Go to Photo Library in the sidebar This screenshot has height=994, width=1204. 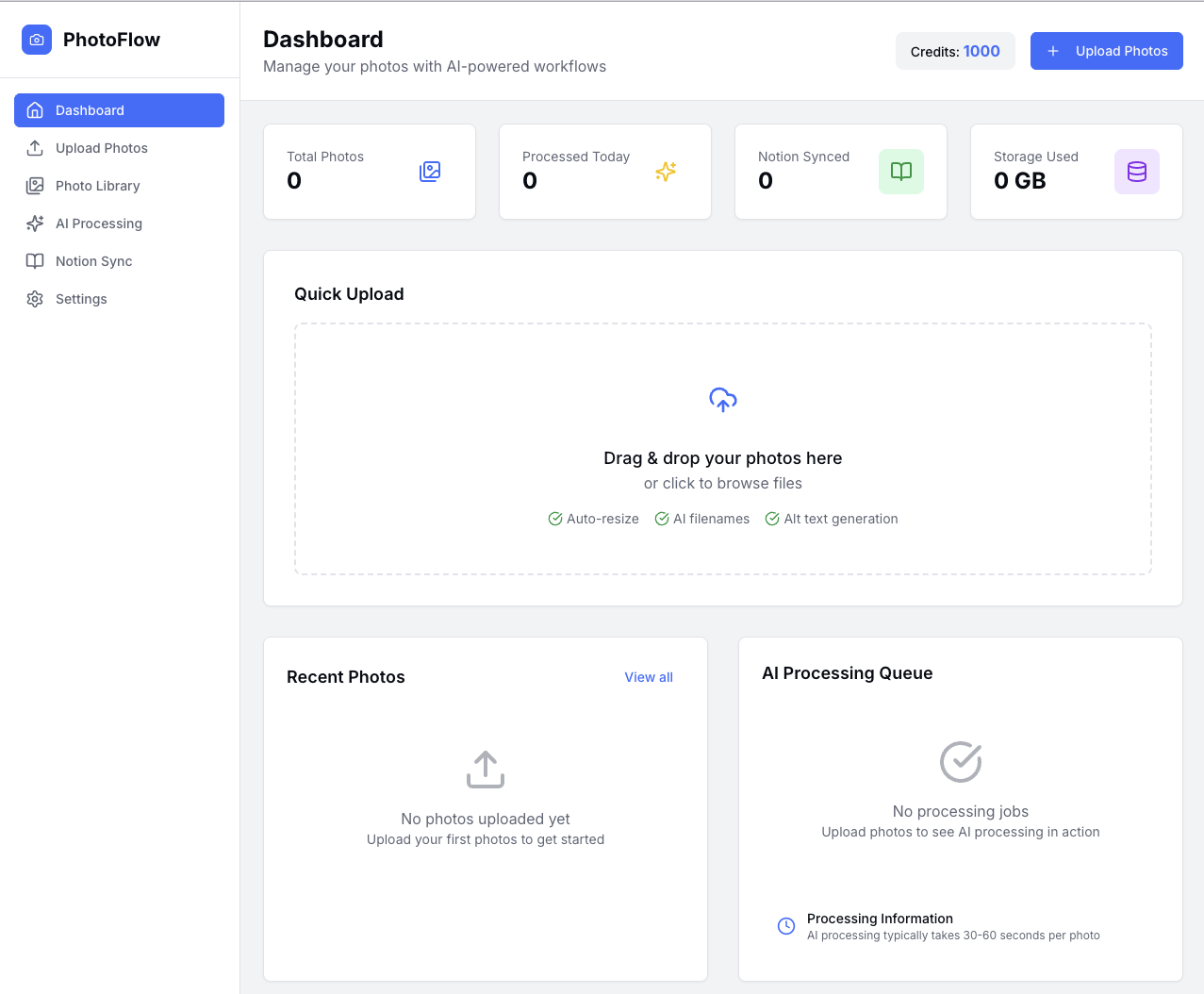[x=97, y=186]
